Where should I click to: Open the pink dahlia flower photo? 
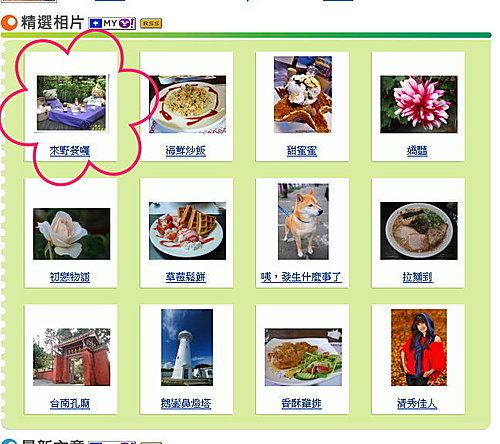[419, 104]
